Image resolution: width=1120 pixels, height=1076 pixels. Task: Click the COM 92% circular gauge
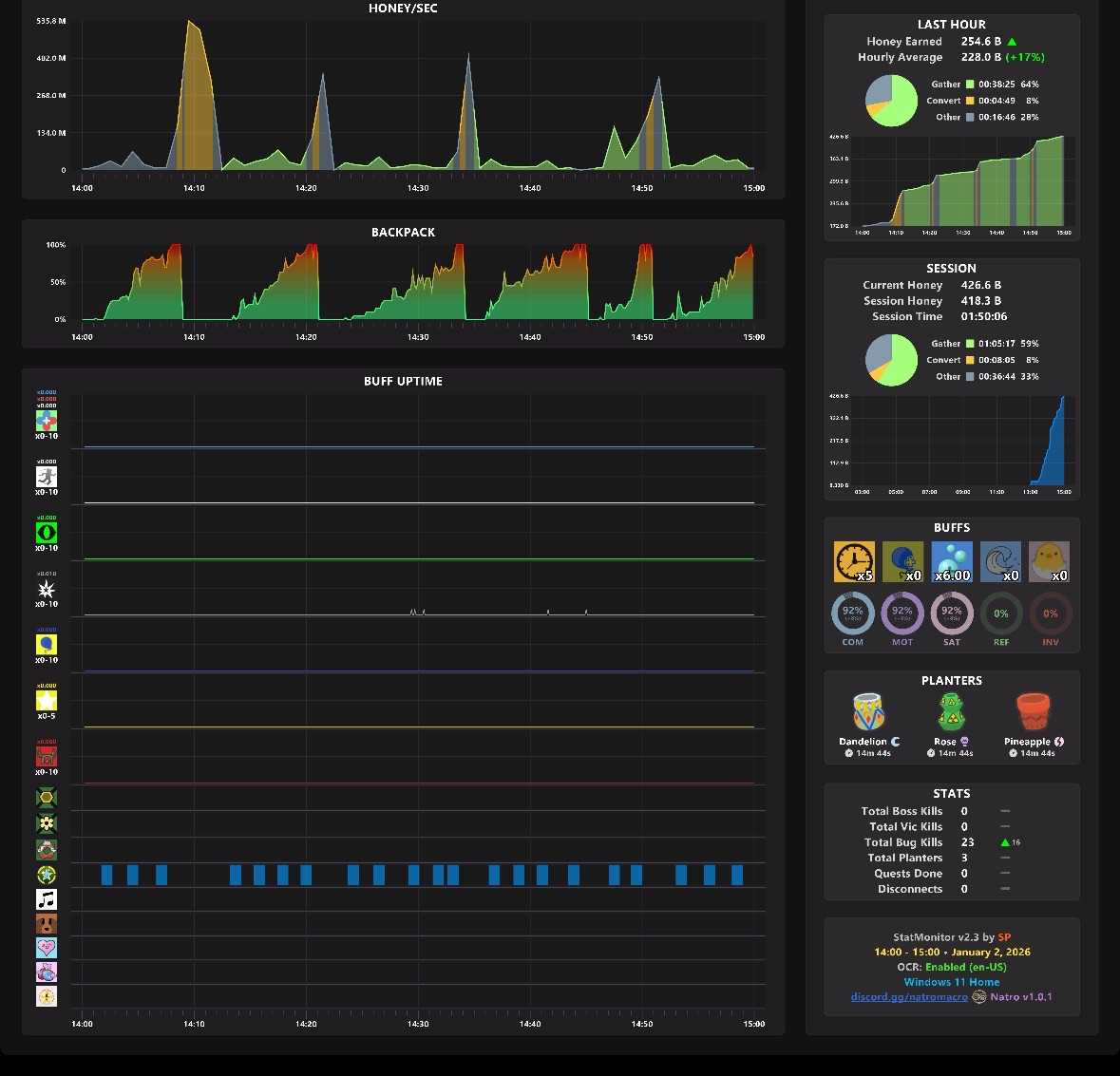coord(853,613)
